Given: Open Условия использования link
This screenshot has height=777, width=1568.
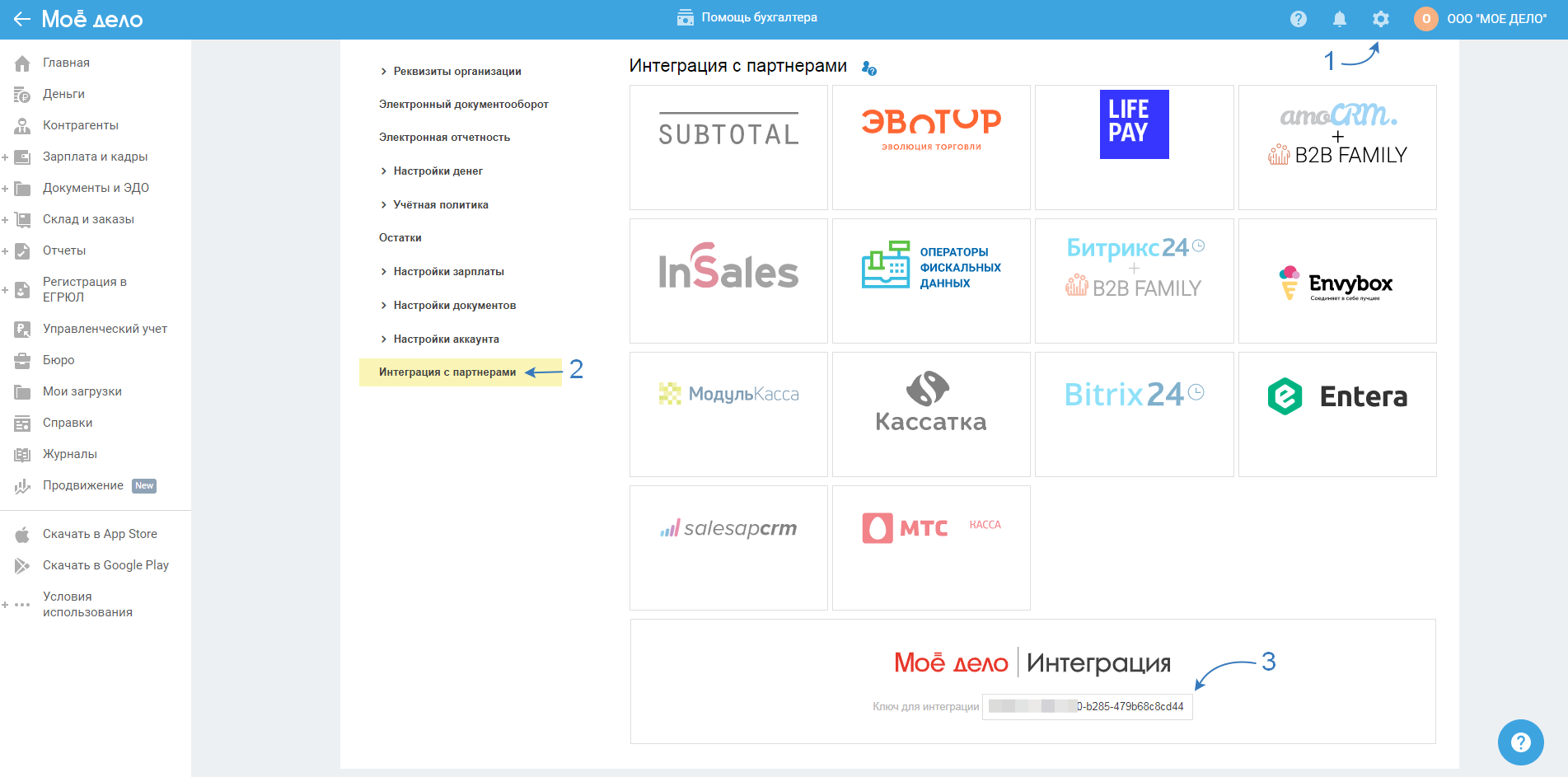Looking at the screenshot, I should coord(87,604).
